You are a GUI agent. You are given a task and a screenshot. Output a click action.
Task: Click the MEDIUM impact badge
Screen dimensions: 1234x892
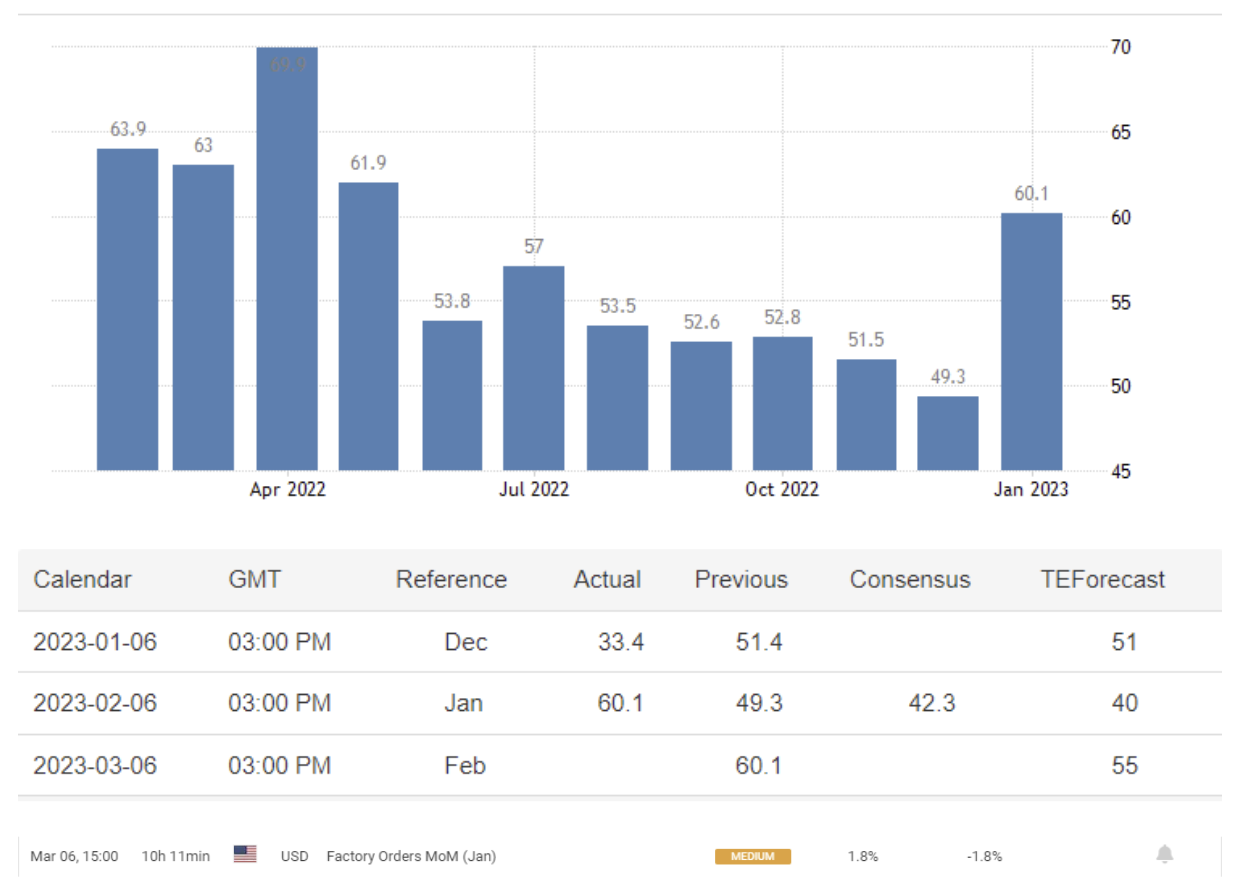(x=752, y=856)
